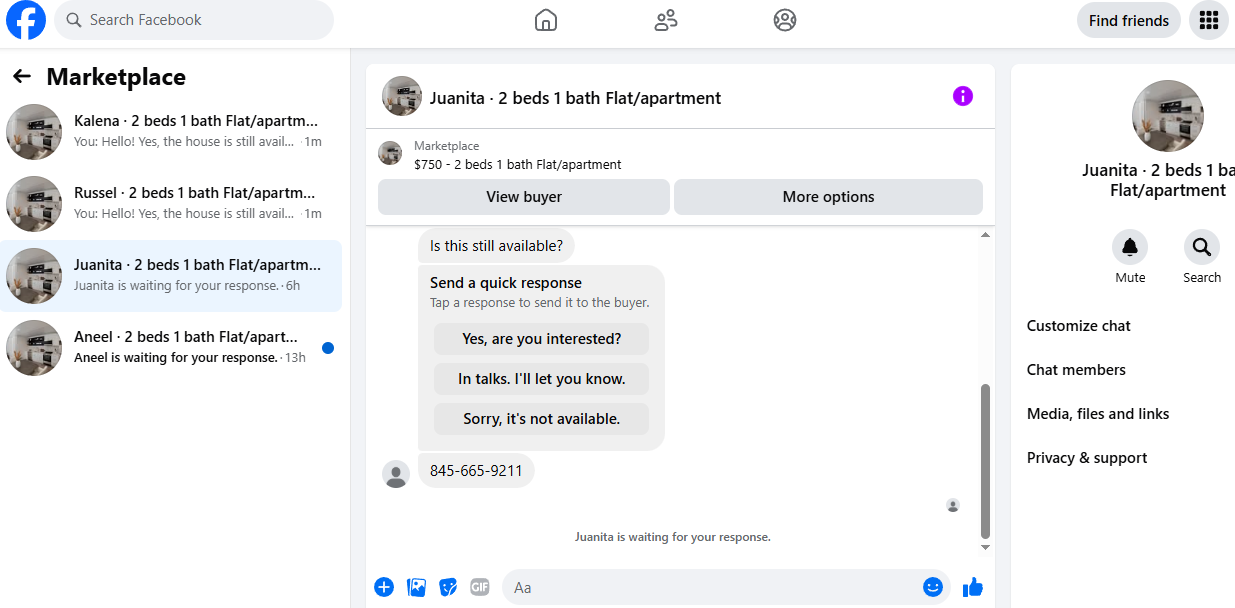Open the Groups icon in top bar

click(785, 20)
